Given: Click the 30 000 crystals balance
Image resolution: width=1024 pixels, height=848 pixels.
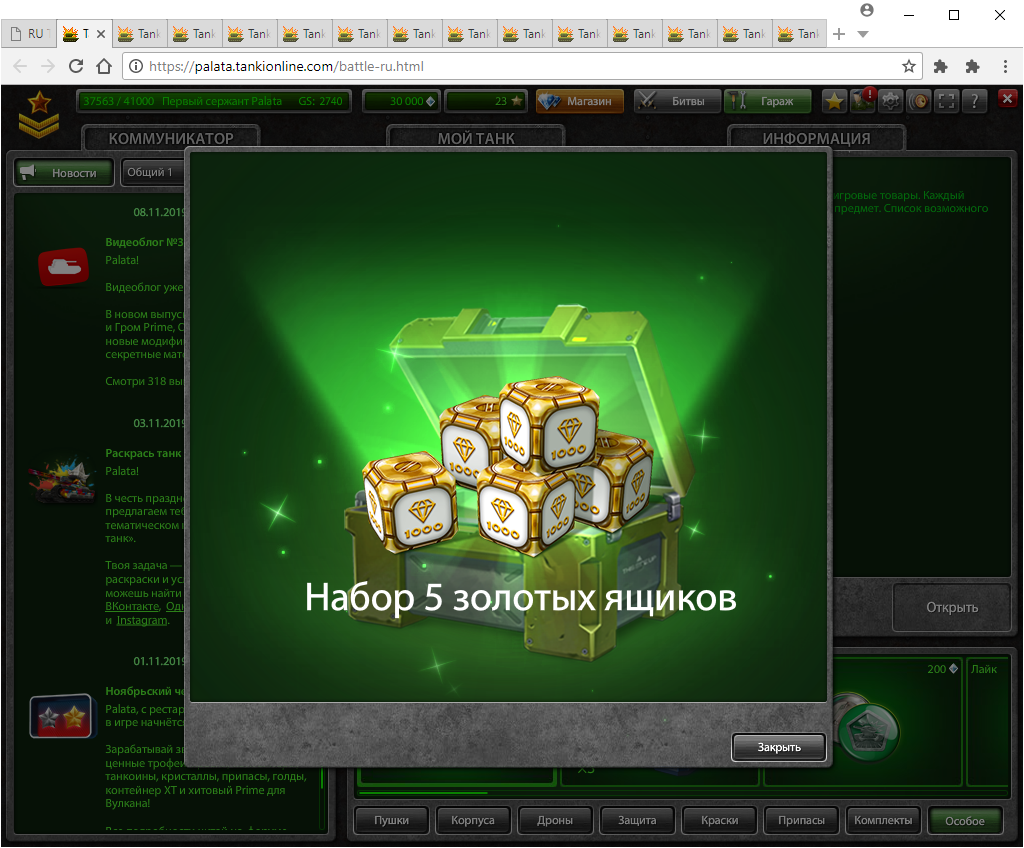Looking at the screenshot, I should [402, 101].
